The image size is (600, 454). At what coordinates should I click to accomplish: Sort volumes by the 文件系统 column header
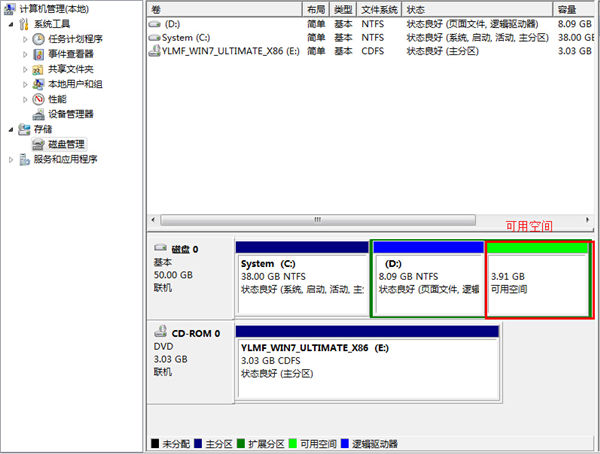click(379, 8)
